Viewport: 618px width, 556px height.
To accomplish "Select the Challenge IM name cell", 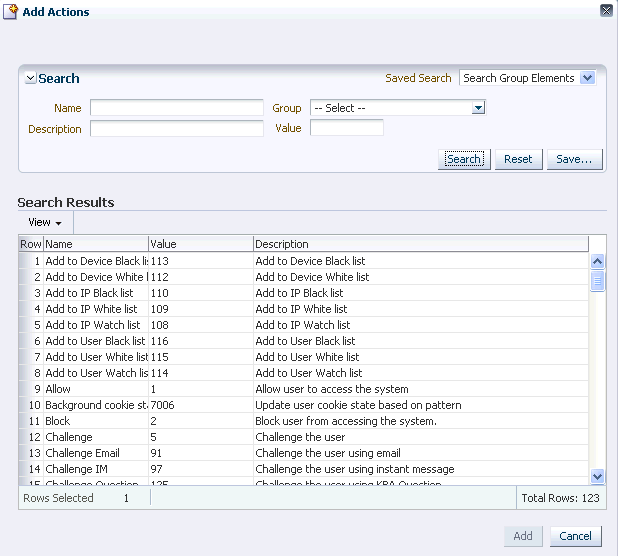I will pos(96,469).
